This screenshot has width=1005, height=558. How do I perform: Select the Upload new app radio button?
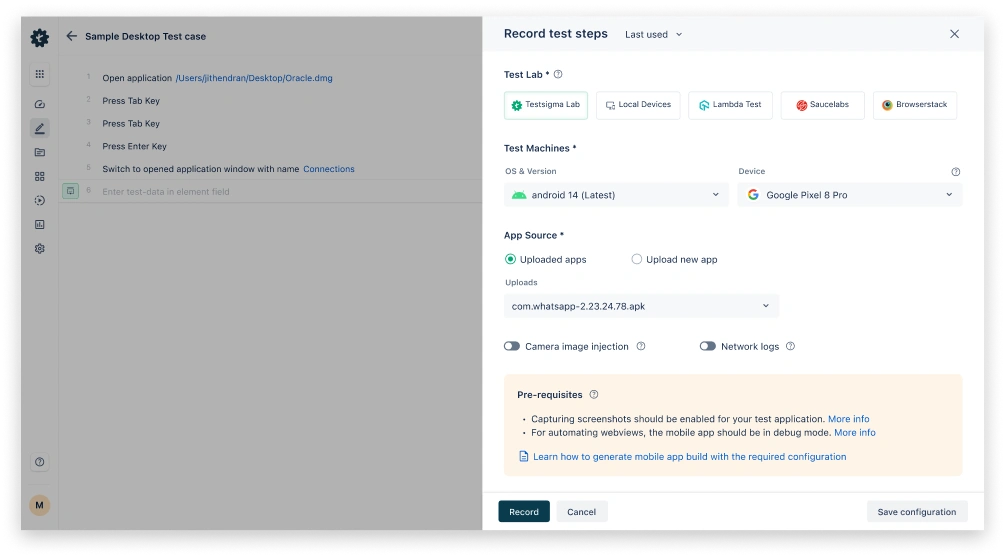[636, 259]
